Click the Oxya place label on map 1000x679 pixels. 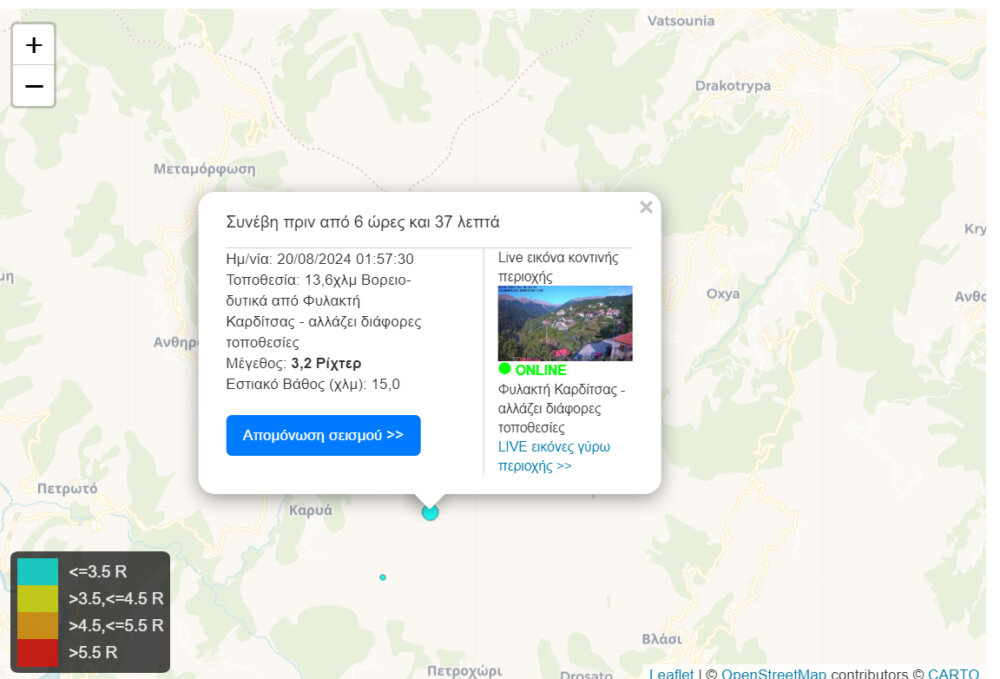723,294
